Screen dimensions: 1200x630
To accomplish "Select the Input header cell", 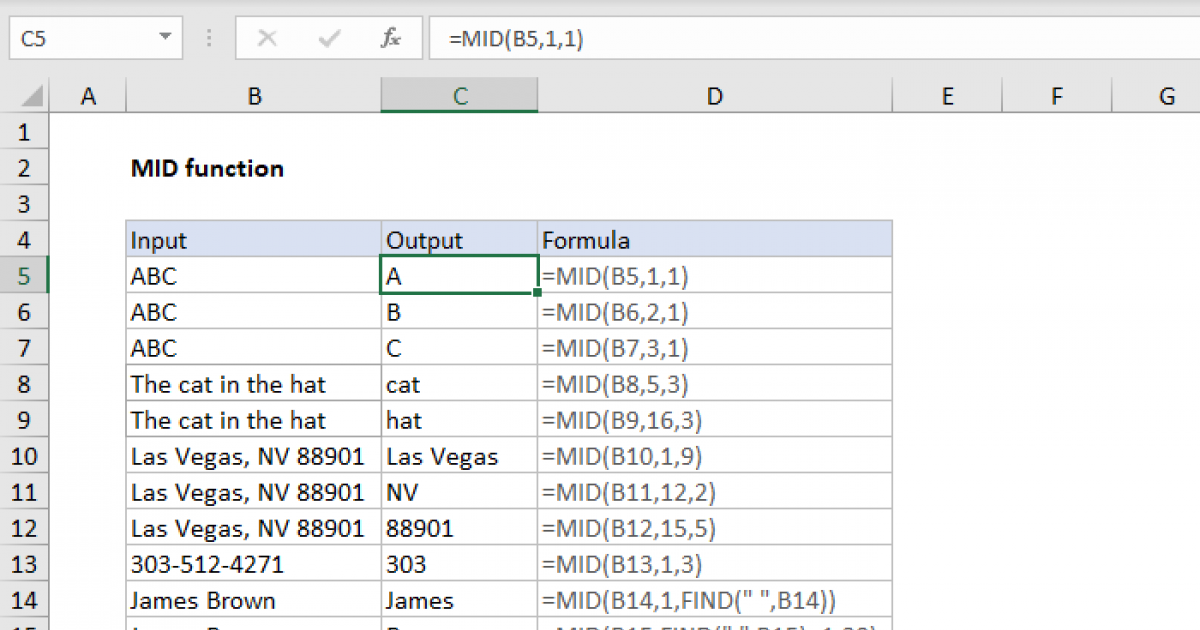I will [253, 240].
